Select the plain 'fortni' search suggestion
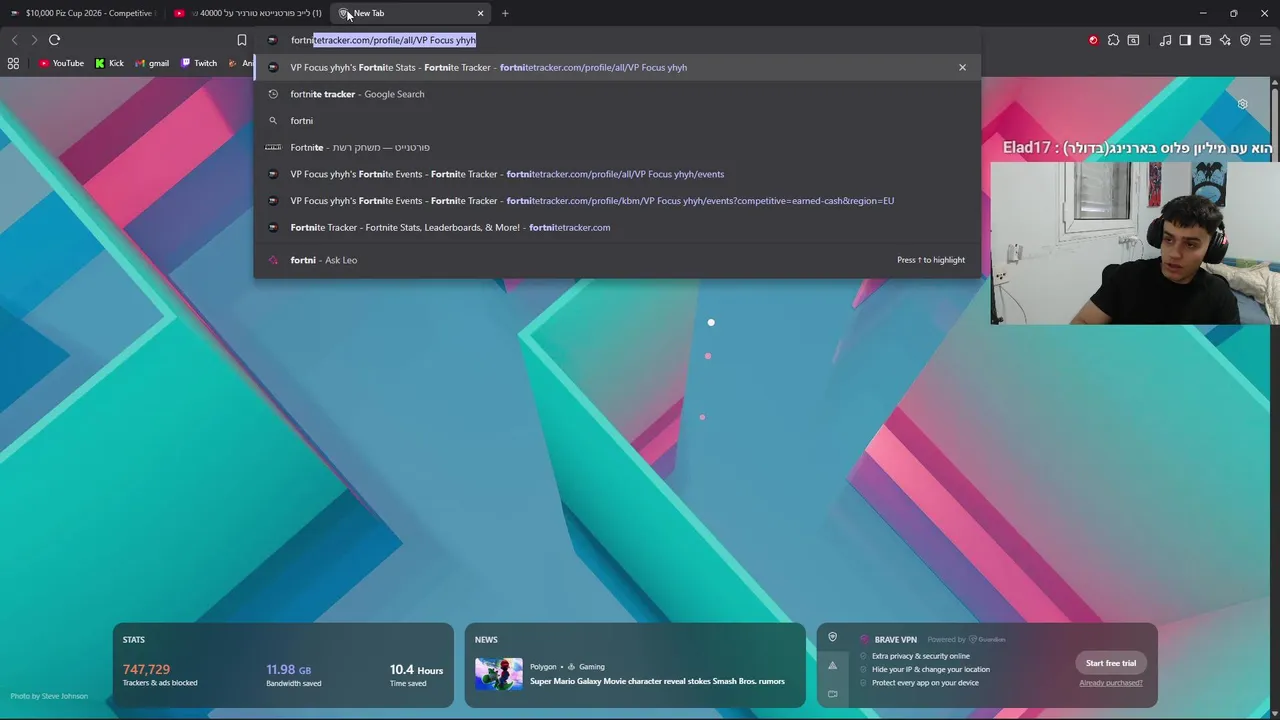The image size is (1280, 720). click(617, 120)
